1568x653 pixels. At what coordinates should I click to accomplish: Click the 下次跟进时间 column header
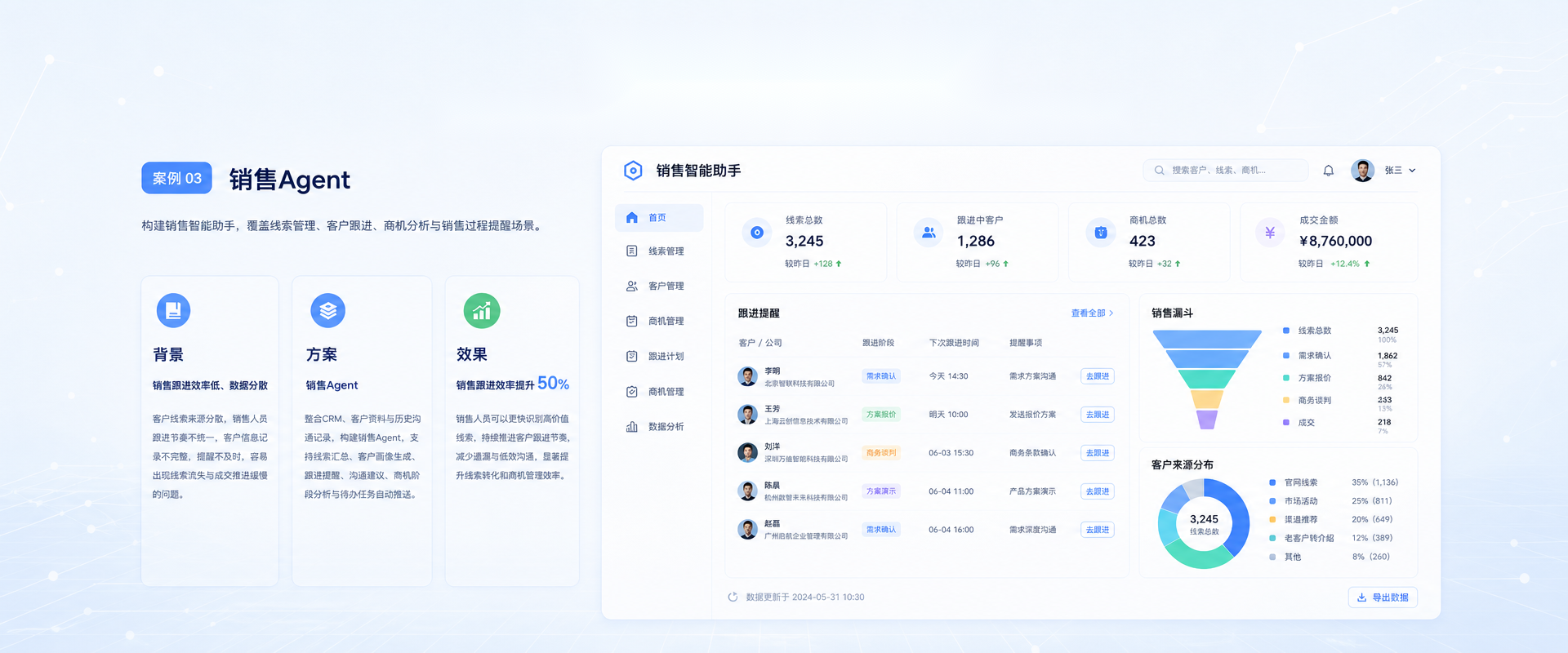click(x=954, y=343)
